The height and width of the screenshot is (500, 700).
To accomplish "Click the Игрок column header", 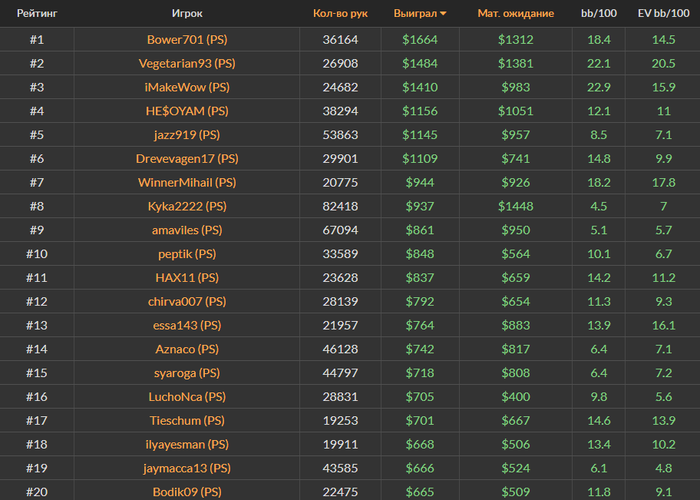I will [x=187, y=13].
